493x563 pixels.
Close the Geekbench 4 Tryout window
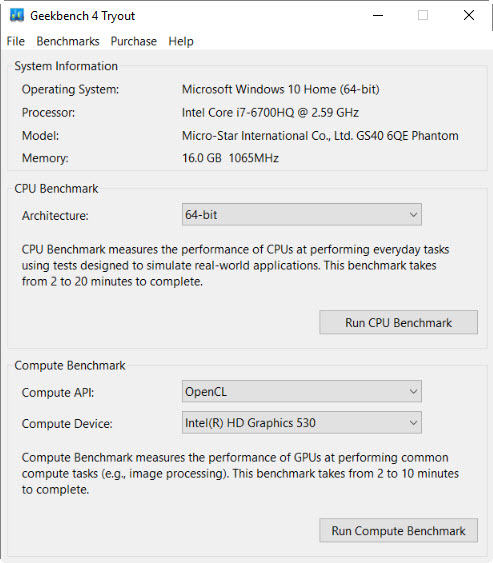(x=469, y=15)
